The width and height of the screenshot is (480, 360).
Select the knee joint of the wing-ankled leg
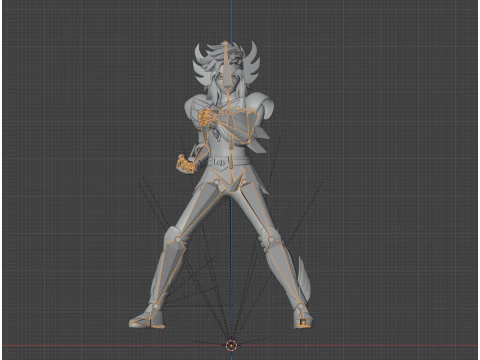[x=271, y=239]
